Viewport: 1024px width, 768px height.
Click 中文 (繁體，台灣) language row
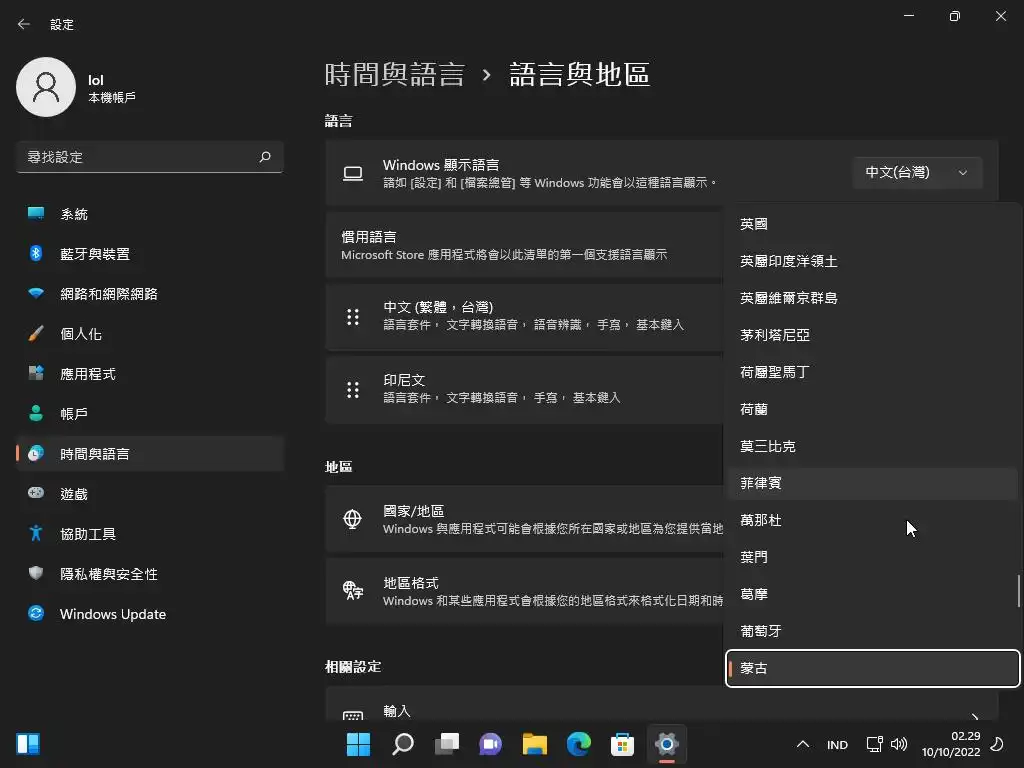pyautogui.click(x=524, y=317)
